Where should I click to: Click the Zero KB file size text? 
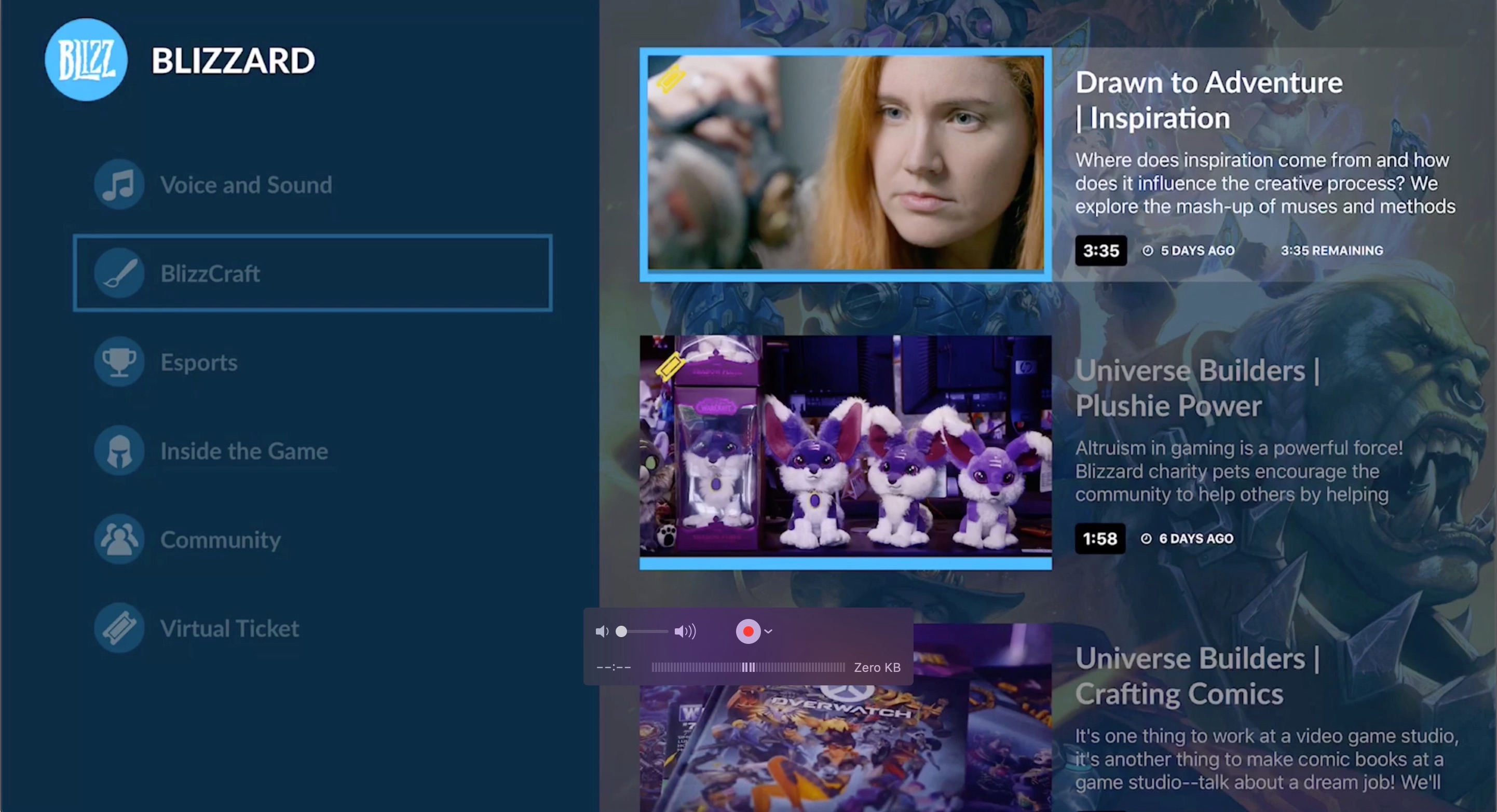point(877,667)
